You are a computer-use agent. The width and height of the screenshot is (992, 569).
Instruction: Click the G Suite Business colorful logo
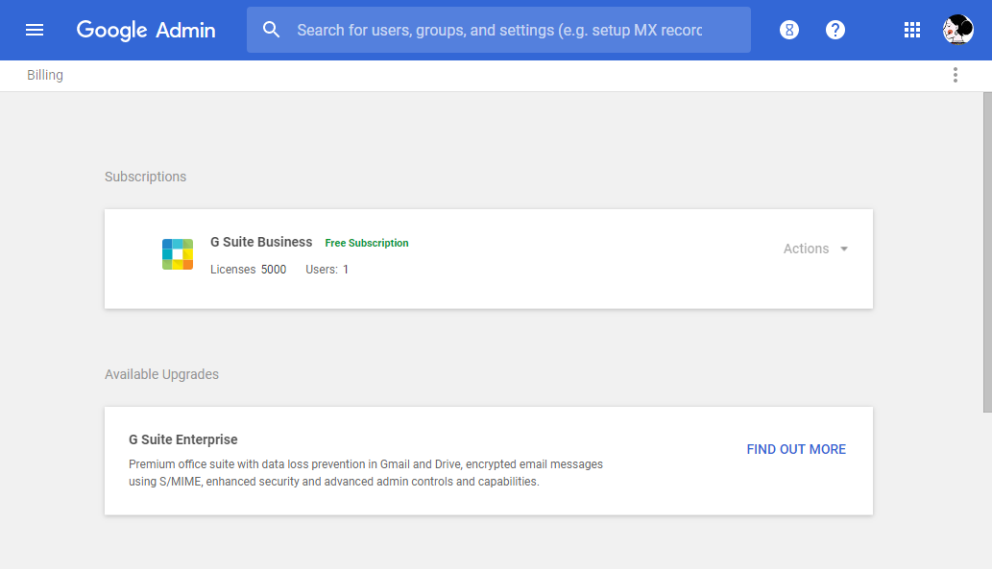(177, 254)
